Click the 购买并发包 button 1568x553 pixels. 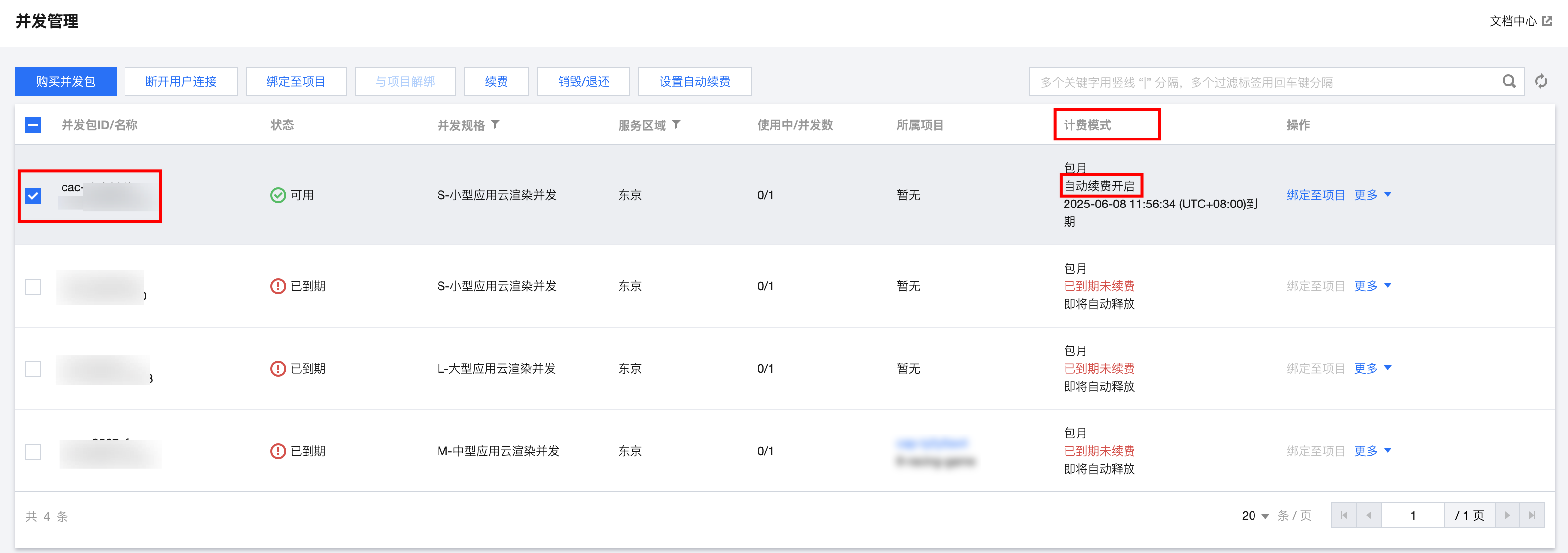66,81
